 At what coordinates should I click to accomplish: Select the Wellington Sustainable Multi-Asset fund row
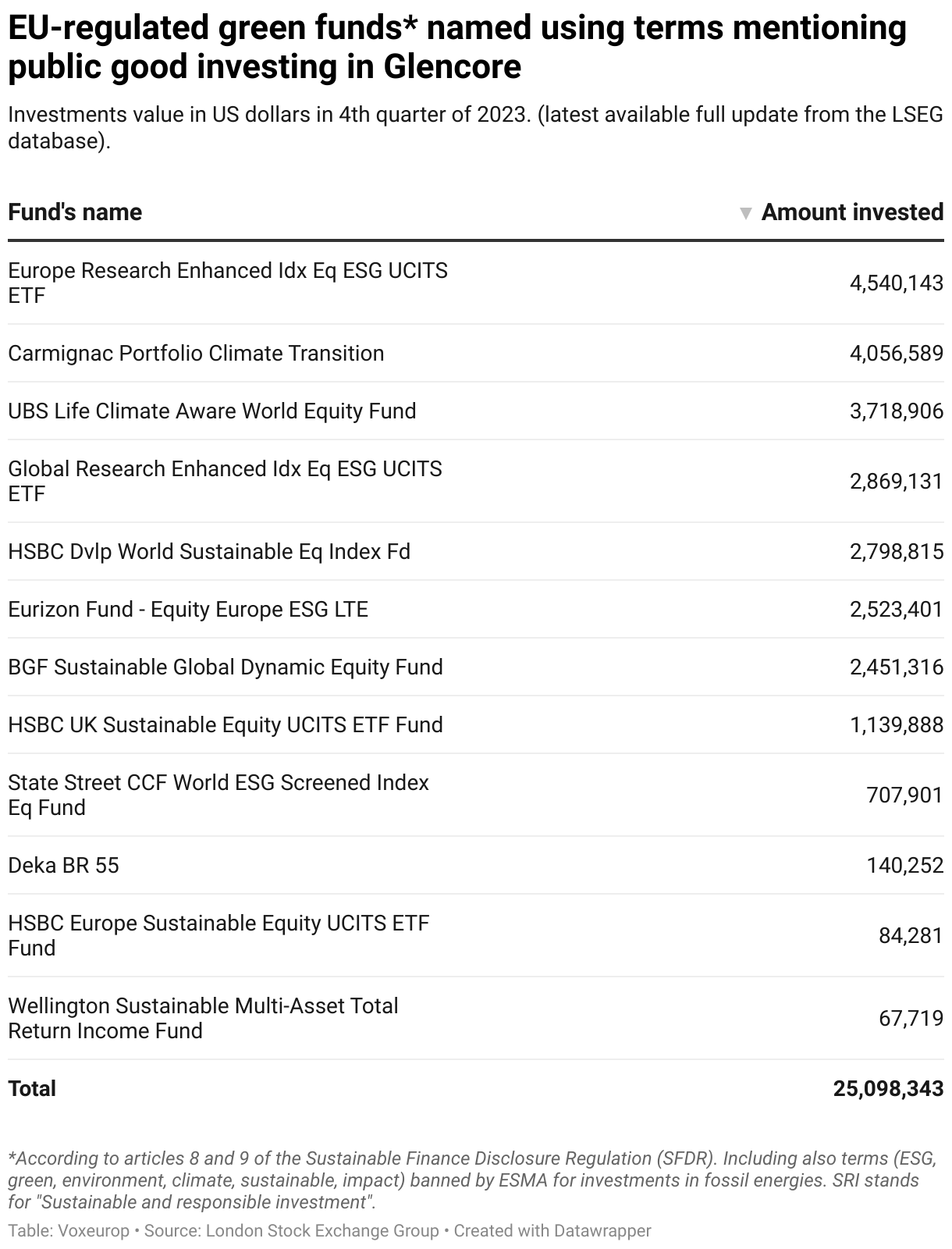[x=203, y=1018]
